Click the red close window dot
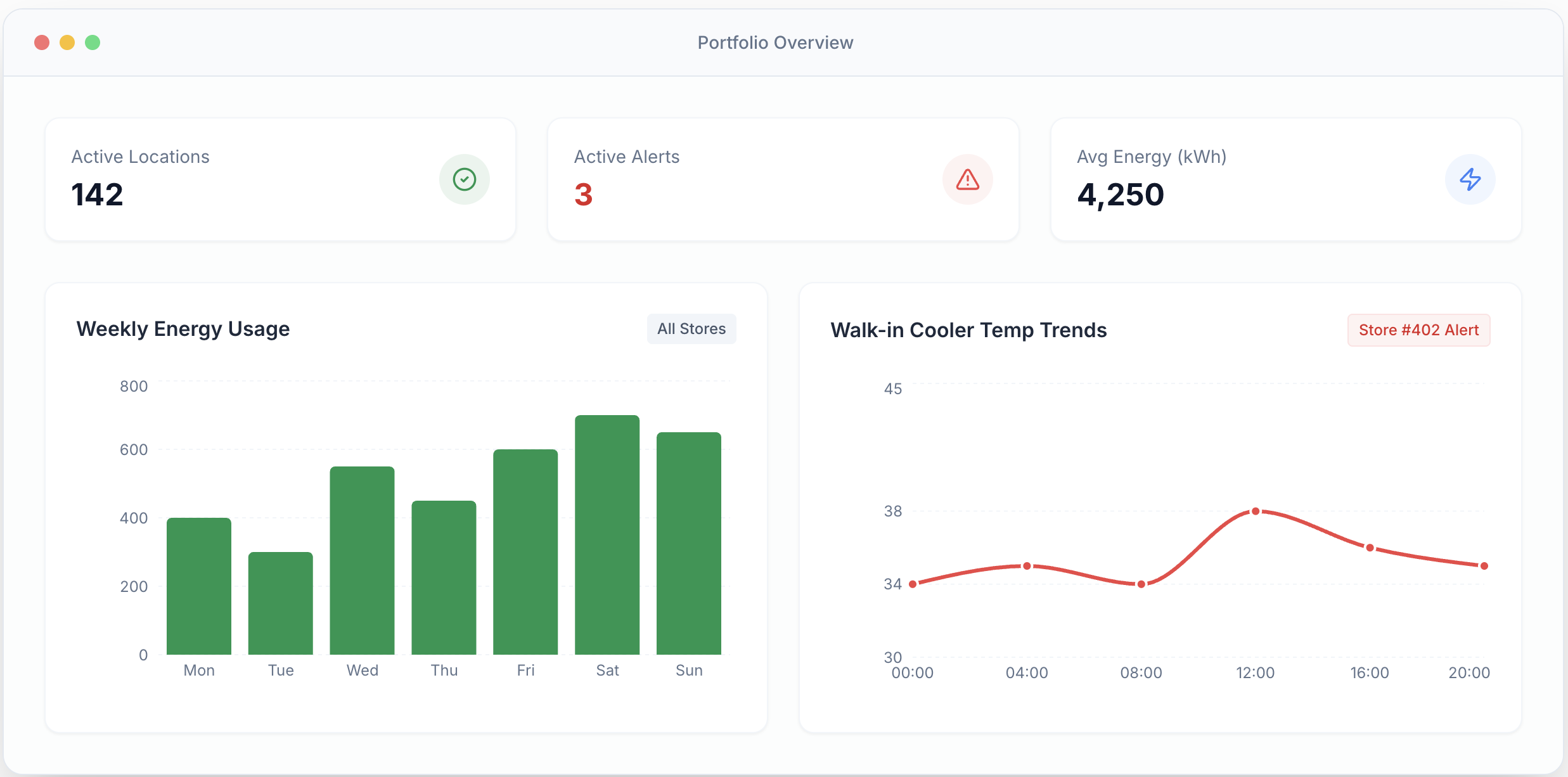This screenshot has height=777, width=1568. coord(42,42)
